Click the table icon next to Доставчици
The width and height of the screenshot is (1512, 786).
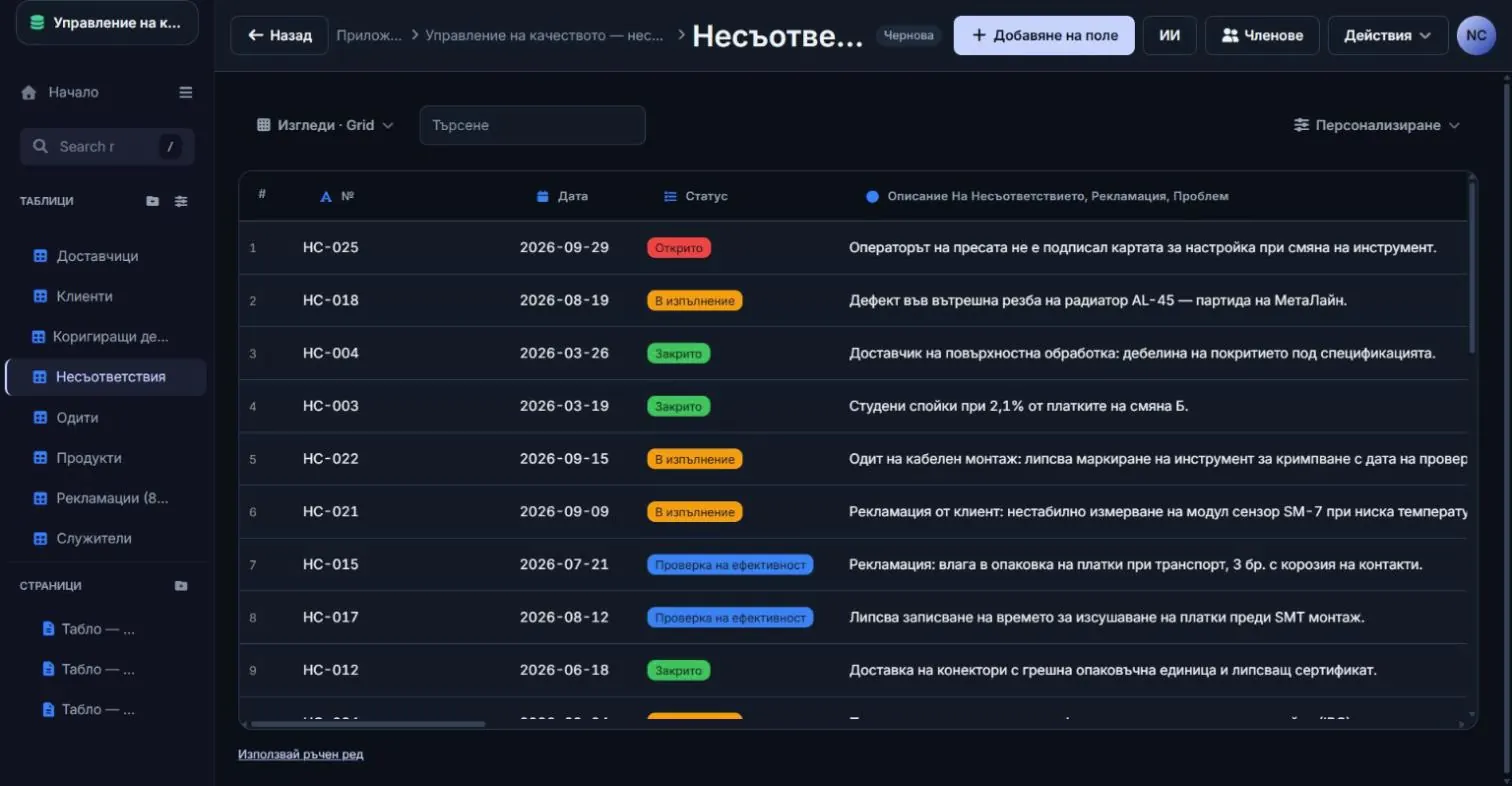pyautogui.click(x=40, y=256)
